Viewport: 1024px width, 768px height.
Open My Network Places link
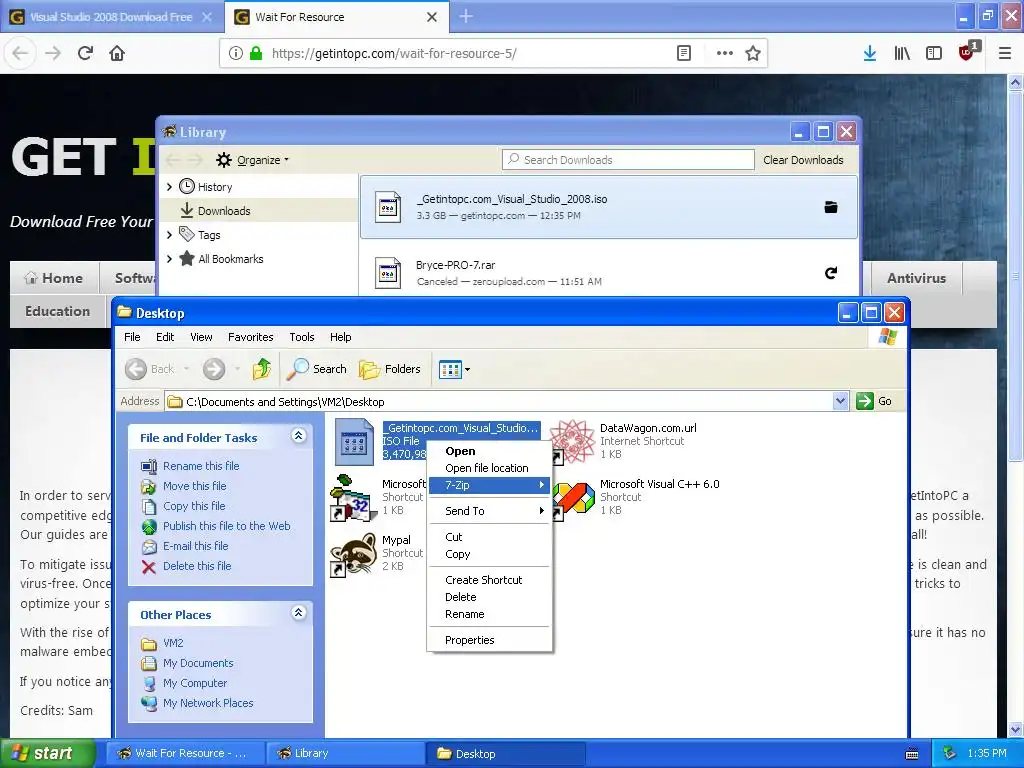pyautogui.click(x=208, y=703)
